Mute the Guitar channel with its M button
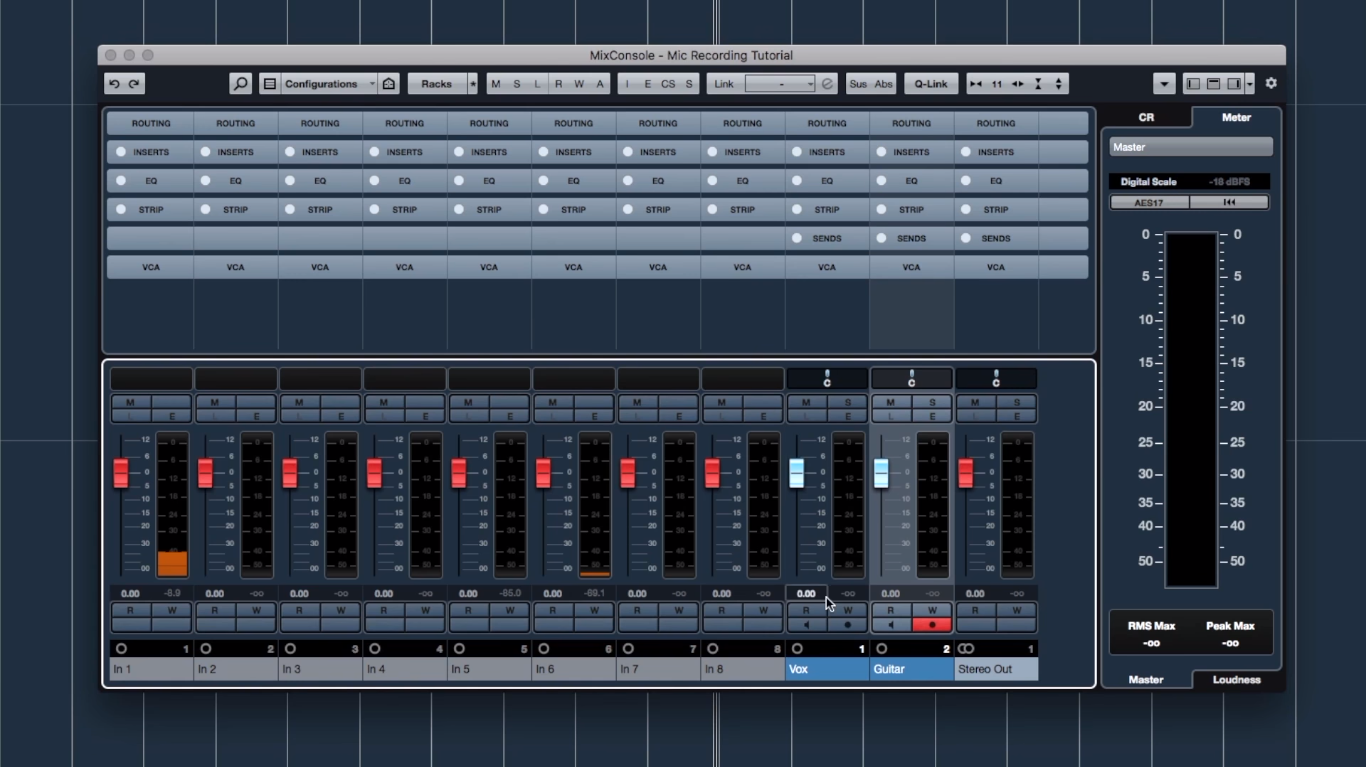 point(890,400)
